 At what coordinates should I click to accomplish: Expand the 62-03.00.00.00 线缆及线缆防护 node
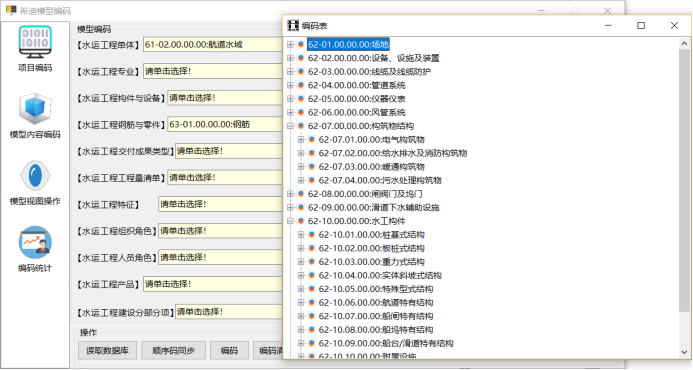(290, 71)
